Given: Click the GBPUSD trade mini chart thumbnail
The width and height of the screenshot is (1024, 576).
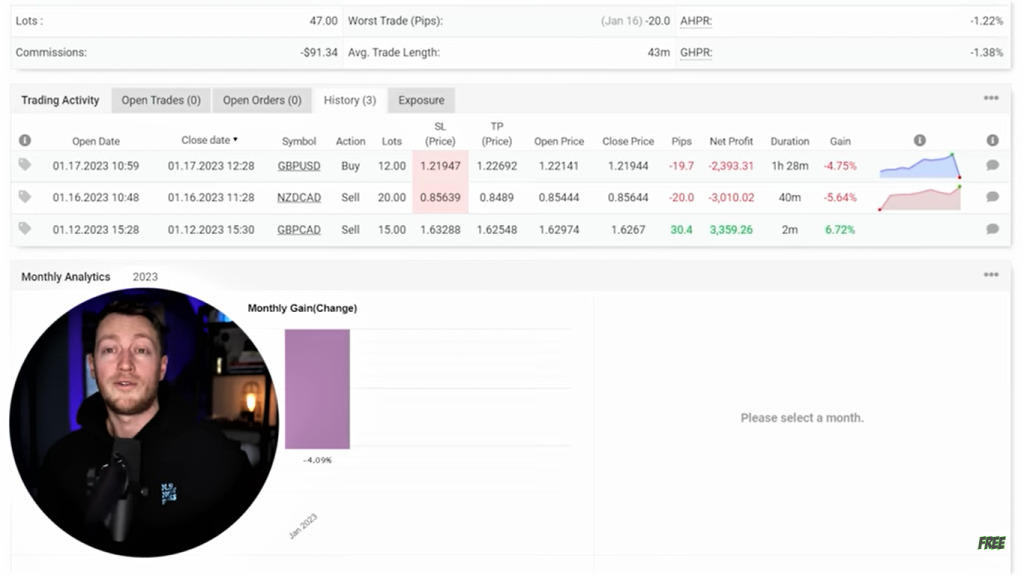Looking at the screenshot, I should pos(919,166).
